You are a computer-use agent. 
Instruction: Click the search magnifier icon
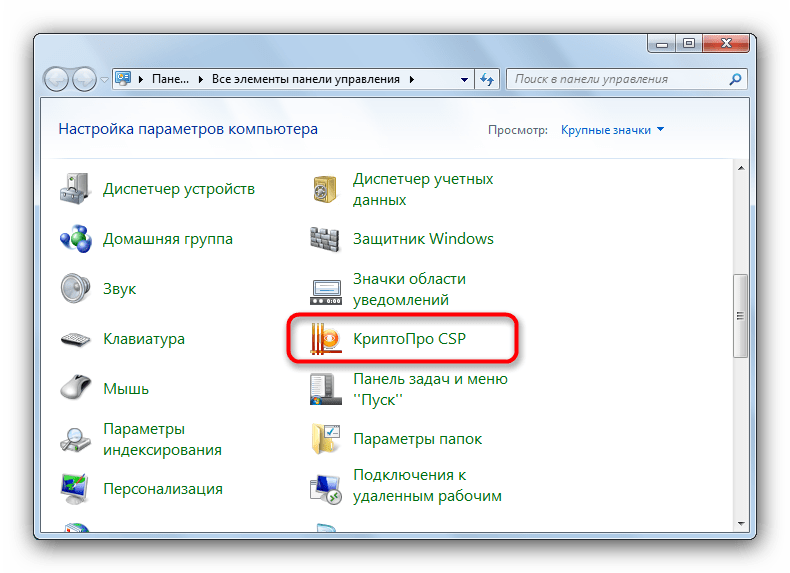click(x=735, y=79)
